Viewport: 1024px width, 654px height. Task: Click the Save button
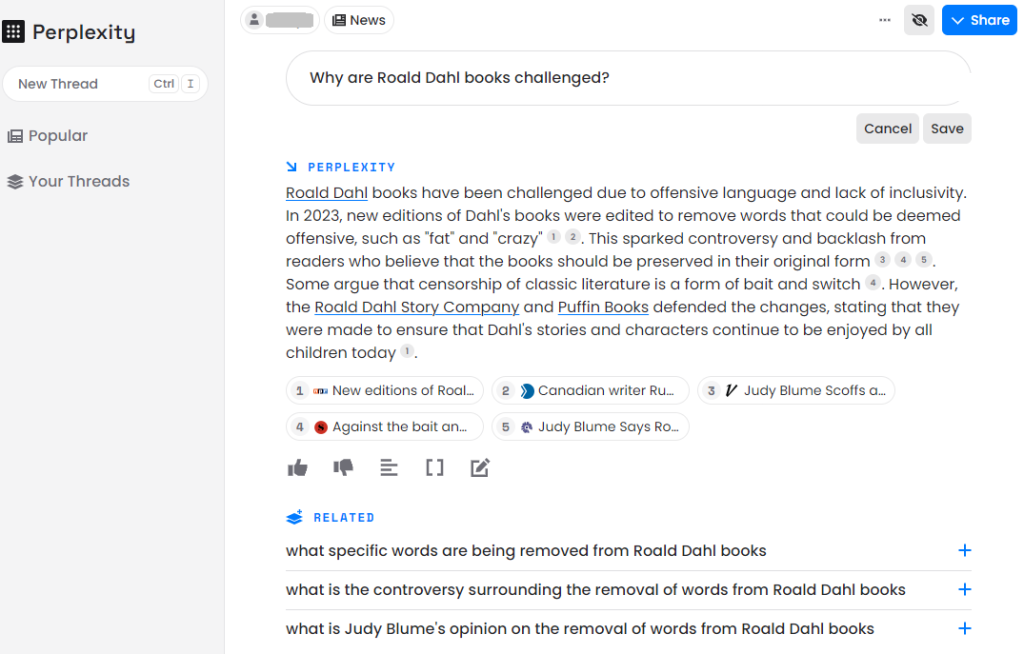click(x=946, y=129)
